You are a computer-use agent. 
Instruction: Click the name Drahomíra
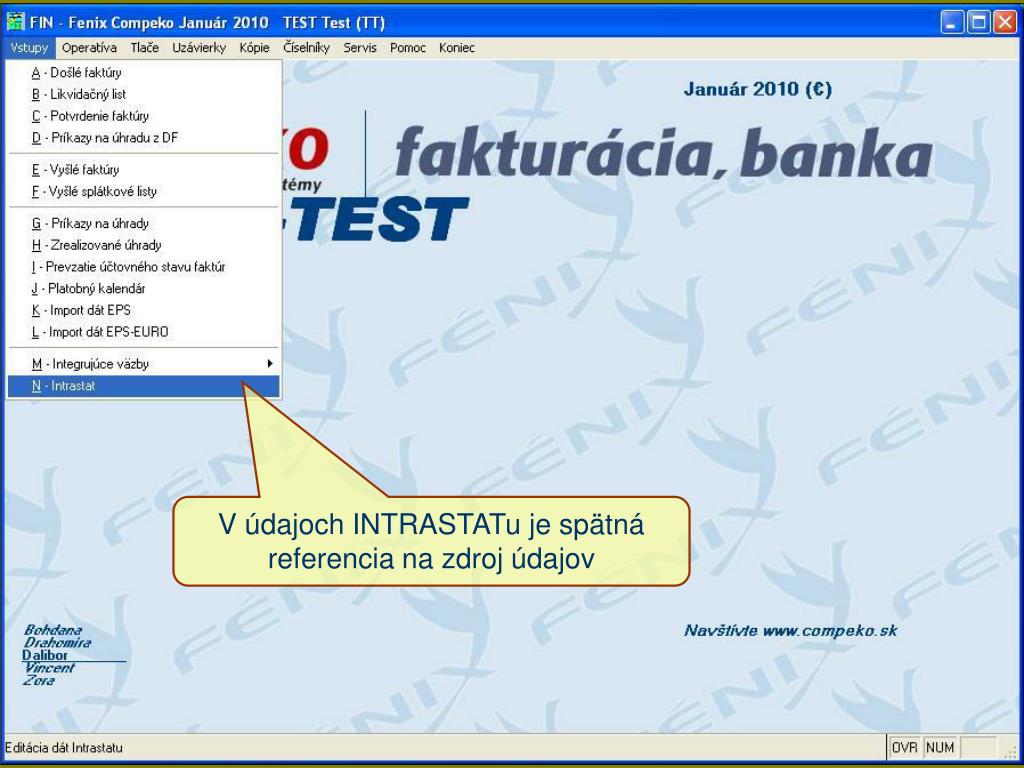57,643
